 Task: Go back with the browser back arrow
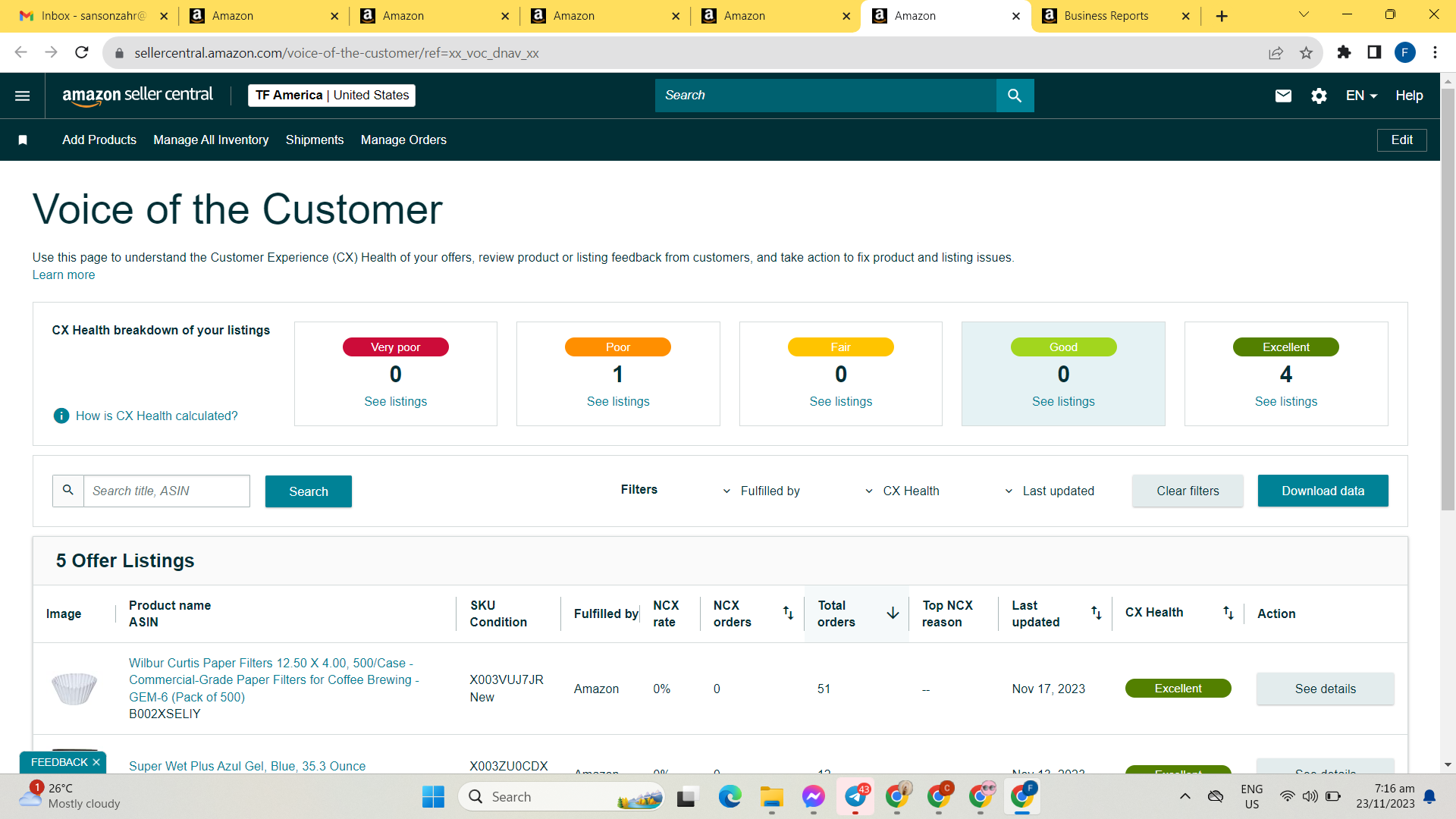point(20,52)
